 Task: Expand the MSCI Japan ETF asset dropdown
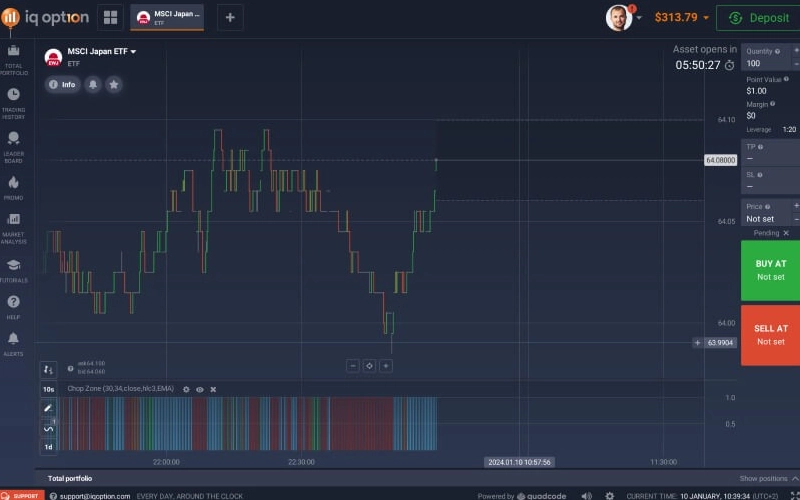[x=134, y=52]
